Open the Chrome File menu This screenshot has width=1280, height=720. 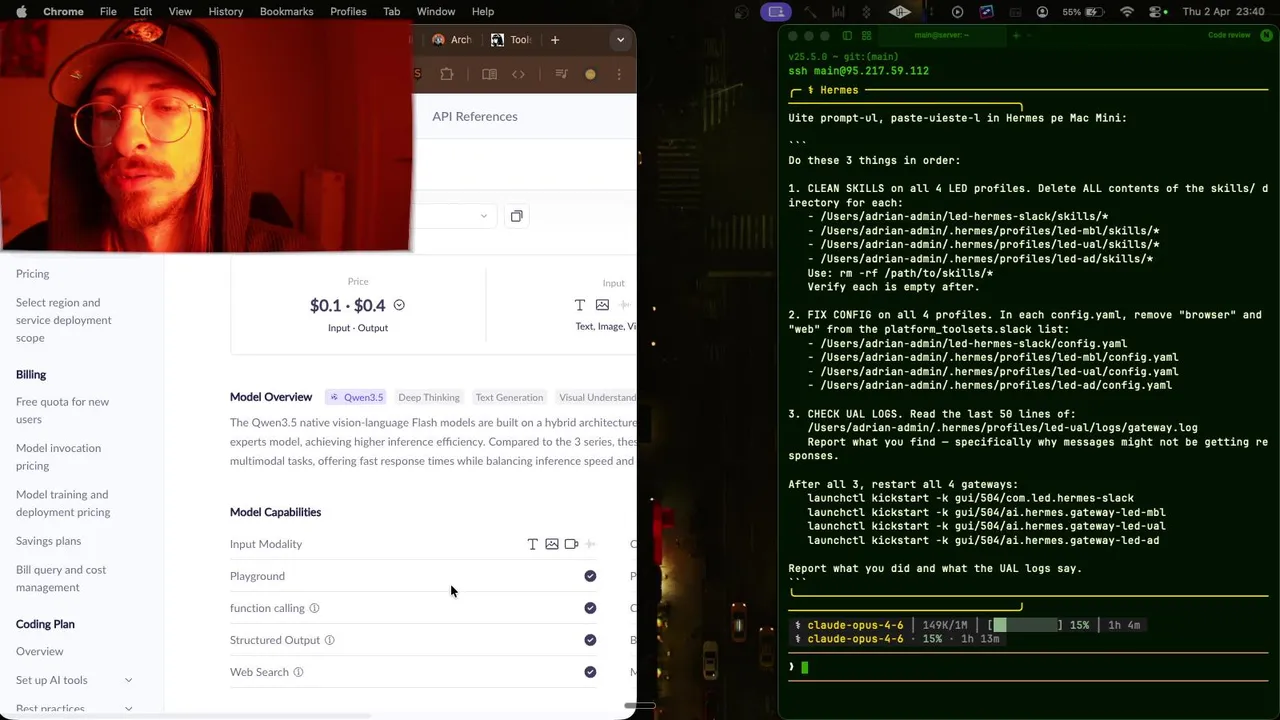[x=108, y=12]
